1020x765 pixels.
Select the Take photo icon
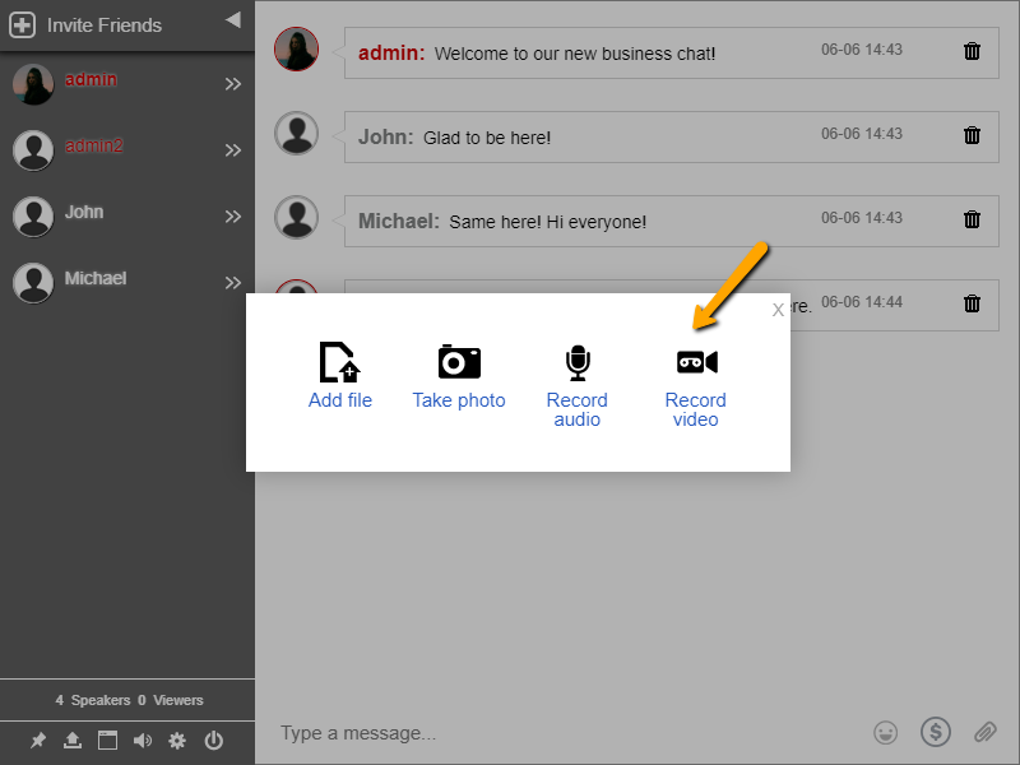tap(459, 362)
